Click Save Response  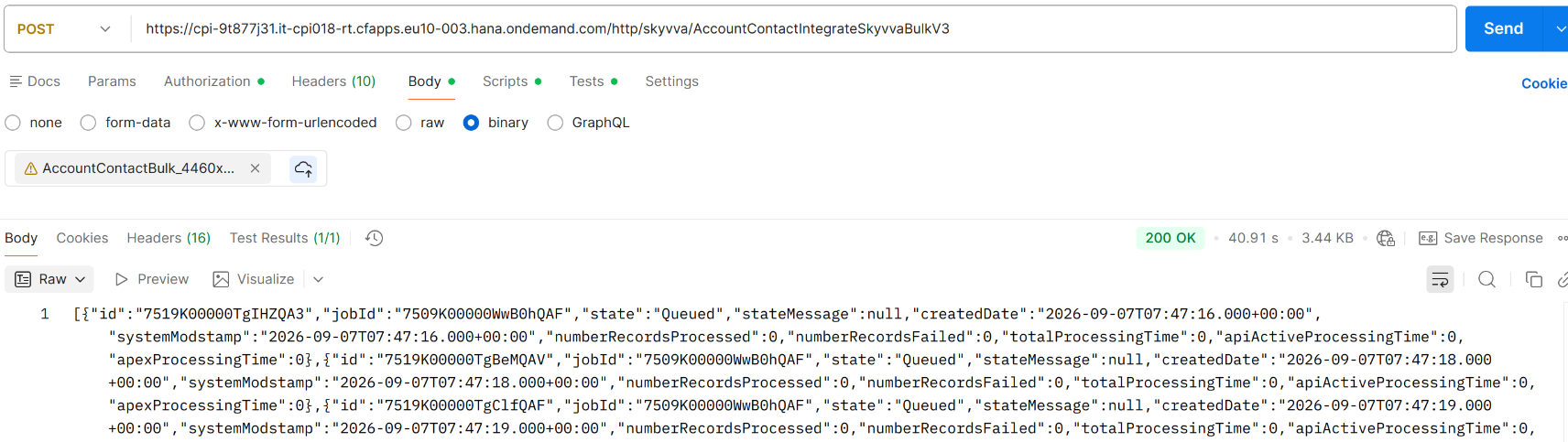[x=1481, y=238]
